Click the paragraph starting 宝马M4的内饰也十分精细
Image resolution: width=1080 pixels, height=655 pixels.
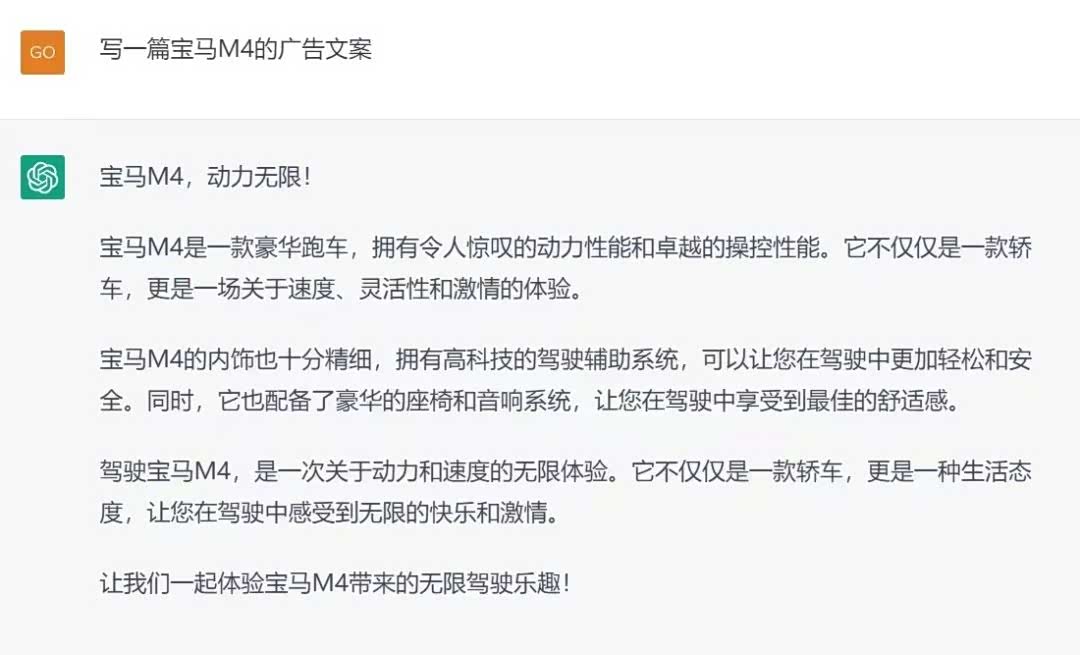(565, 380)
